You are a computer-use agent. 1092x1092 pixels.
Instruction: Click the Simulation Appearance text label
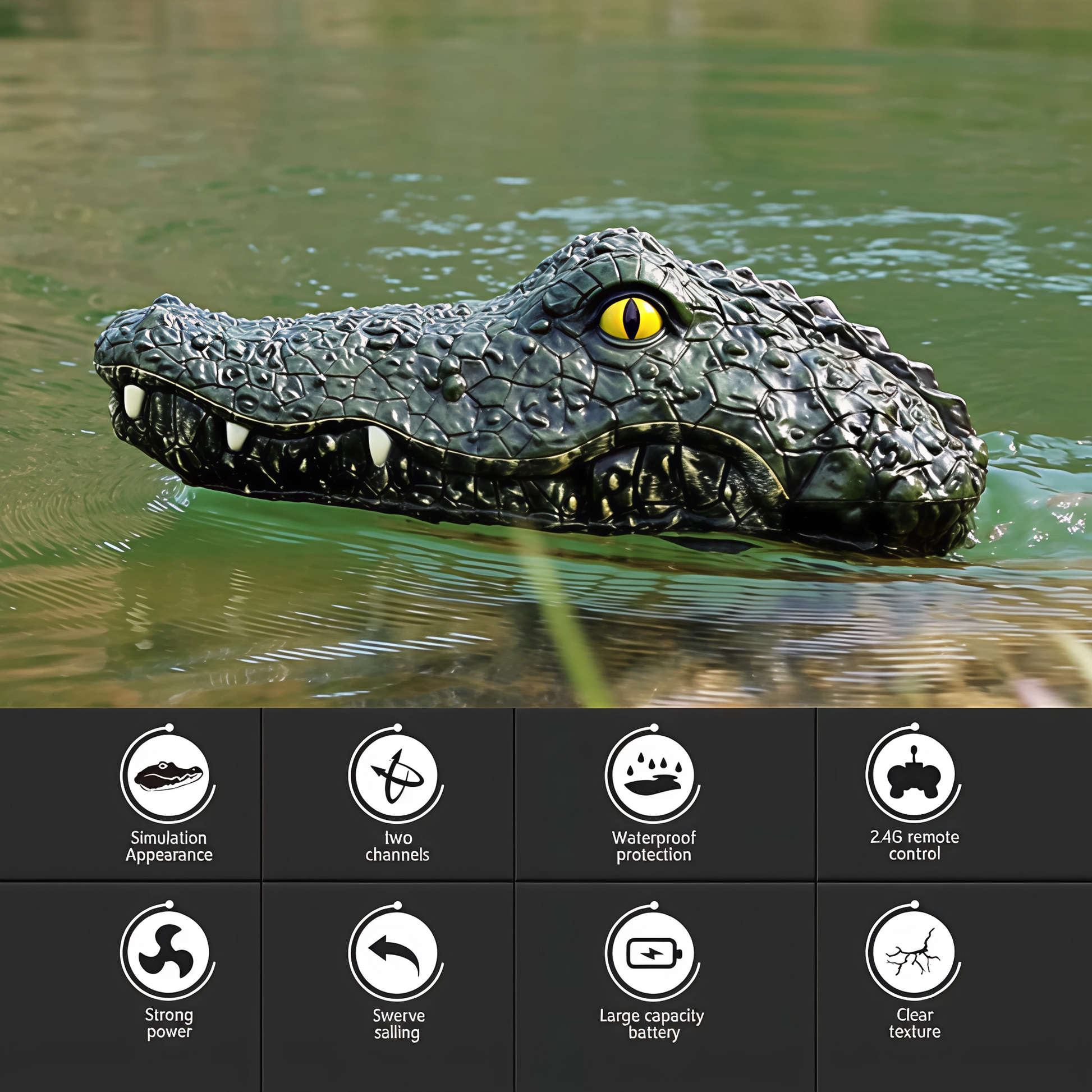tap(169, 846)
